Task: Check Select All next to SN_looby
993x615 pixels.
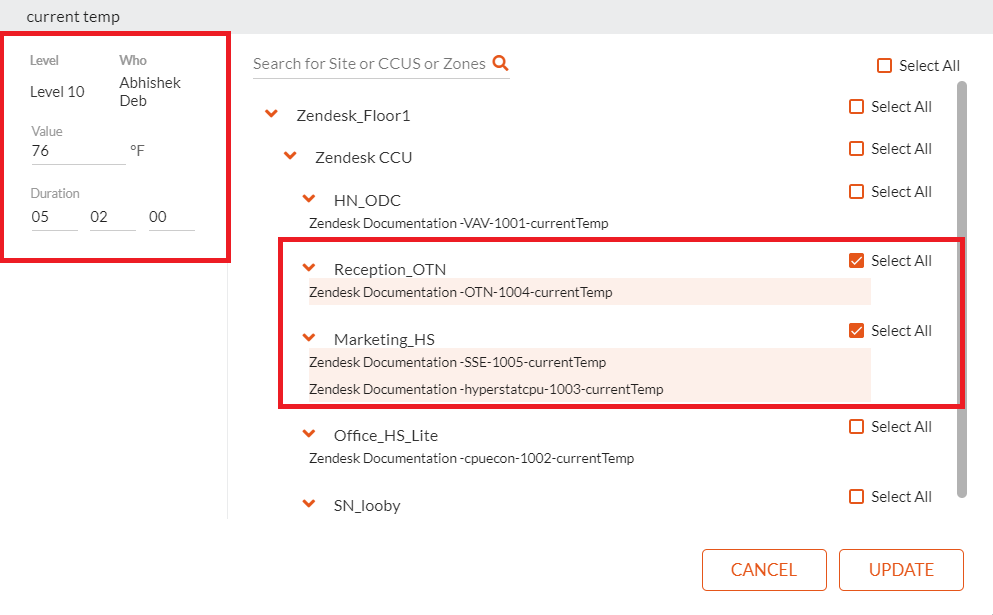Action: (x=856, y=496)
